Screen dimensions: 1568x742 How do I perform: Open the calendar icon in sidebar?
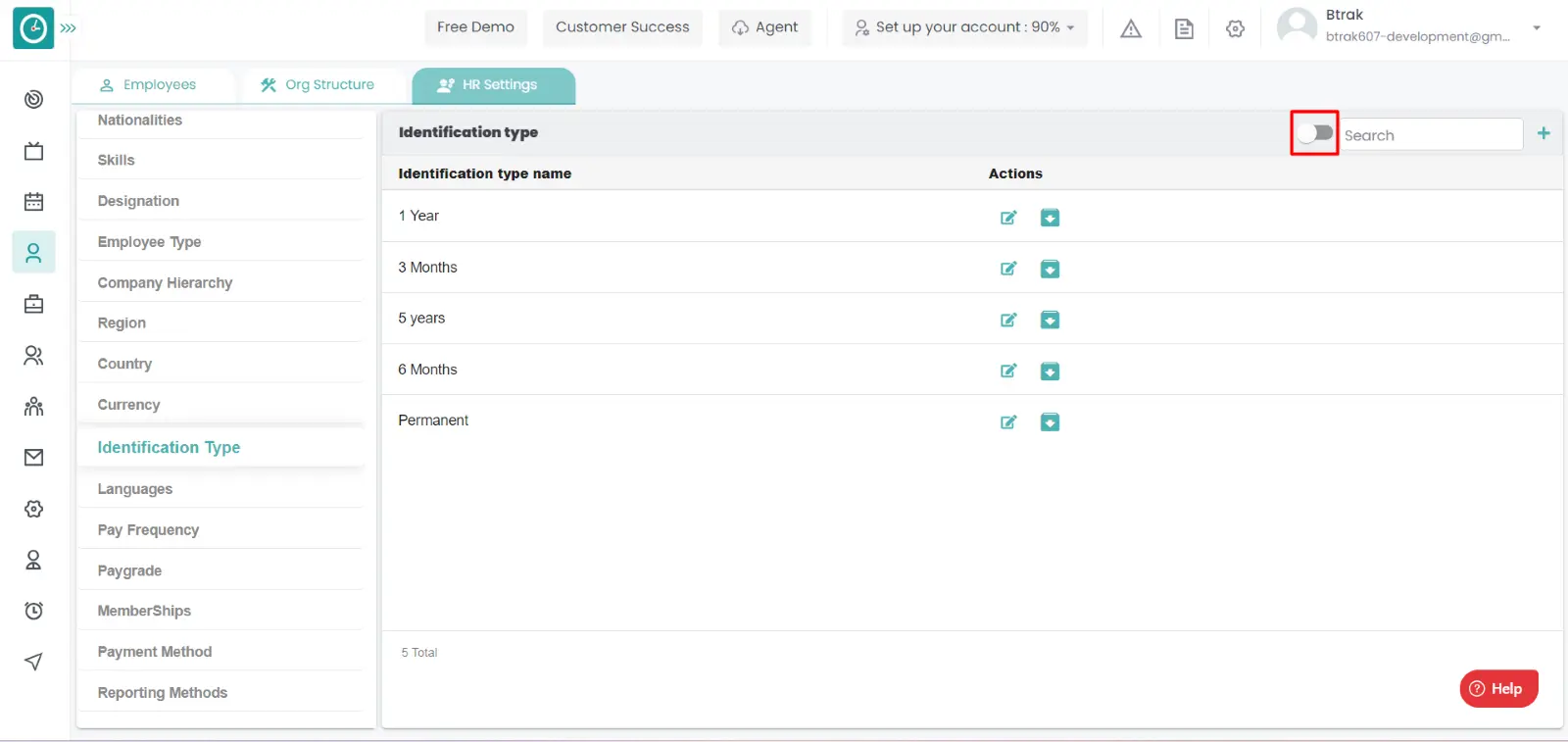coord(33,202)
